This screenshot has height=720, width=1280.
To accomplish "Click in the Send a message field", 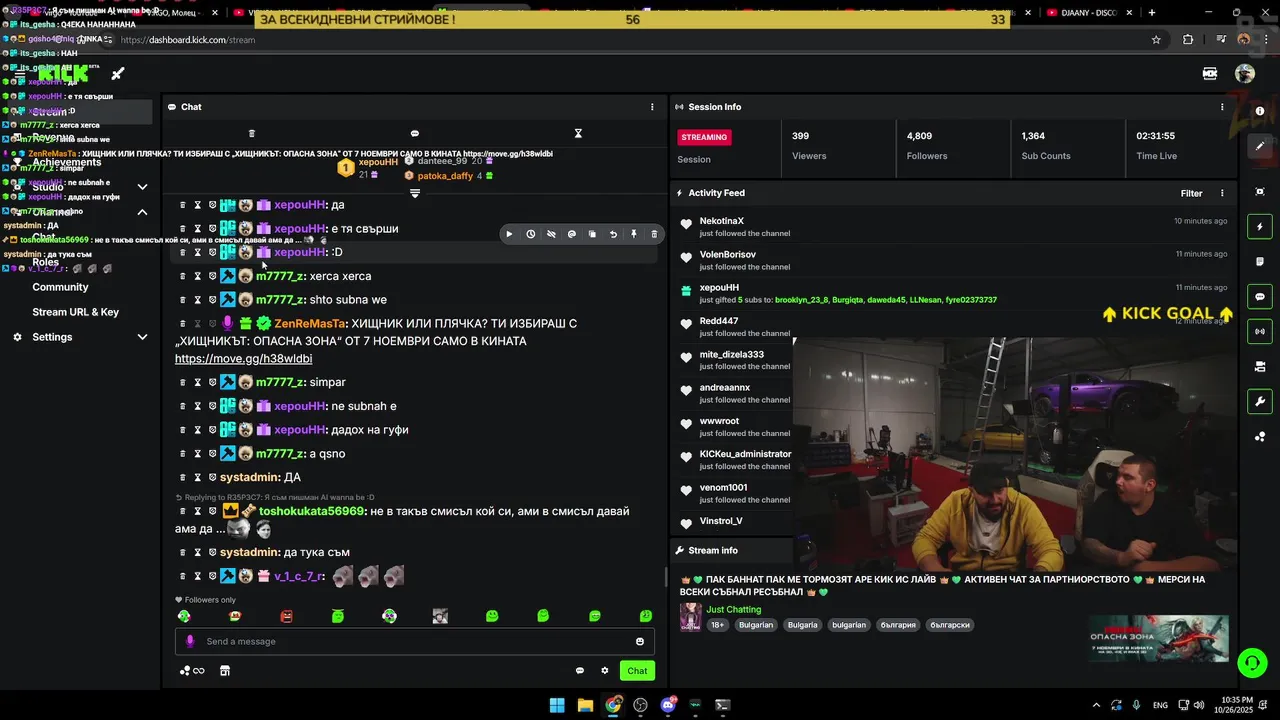I will [415, 641].
